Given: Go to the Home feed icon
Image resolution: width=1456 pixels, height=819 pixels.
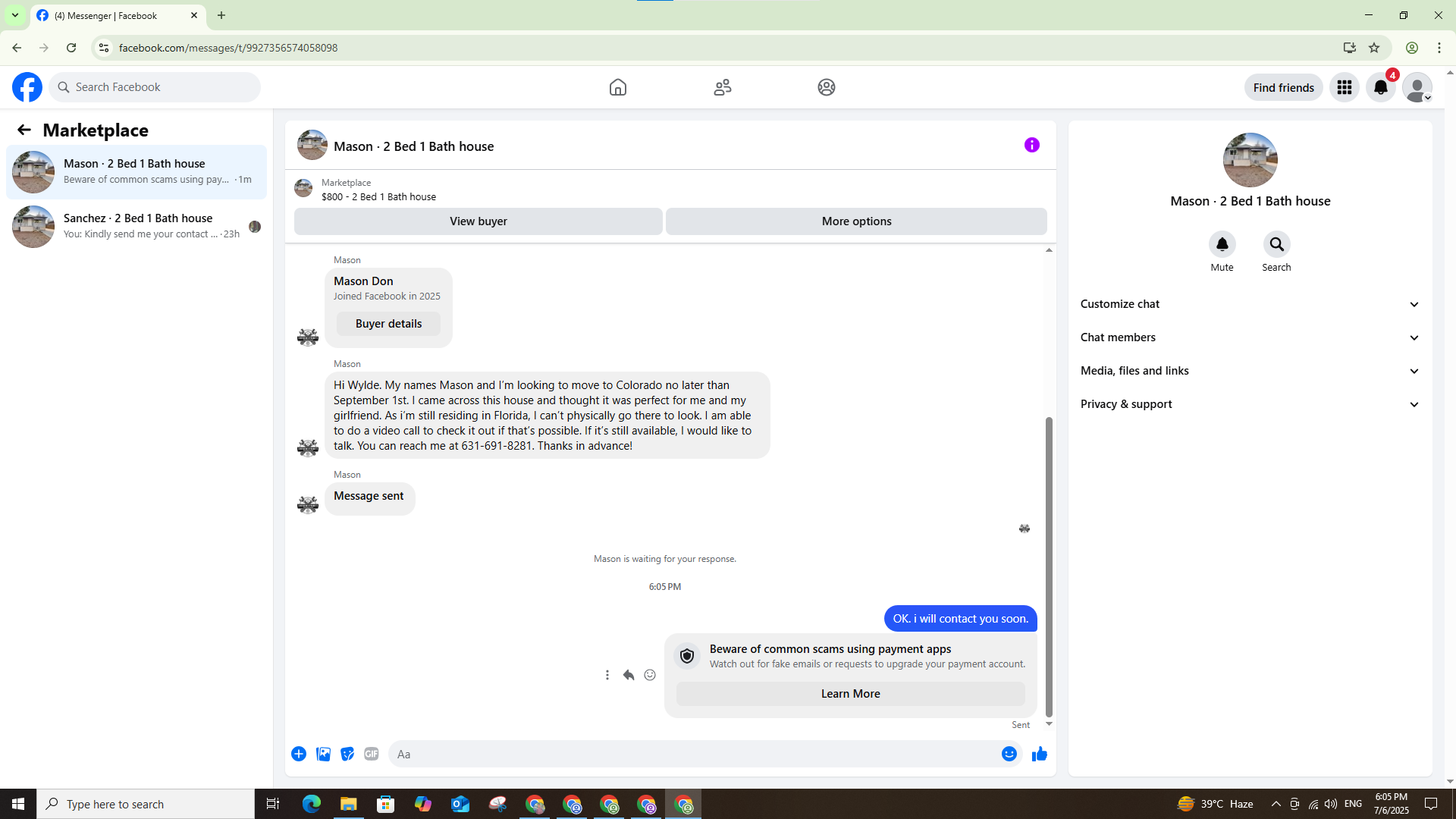Looking at the screenshot, I should point(618,87).
